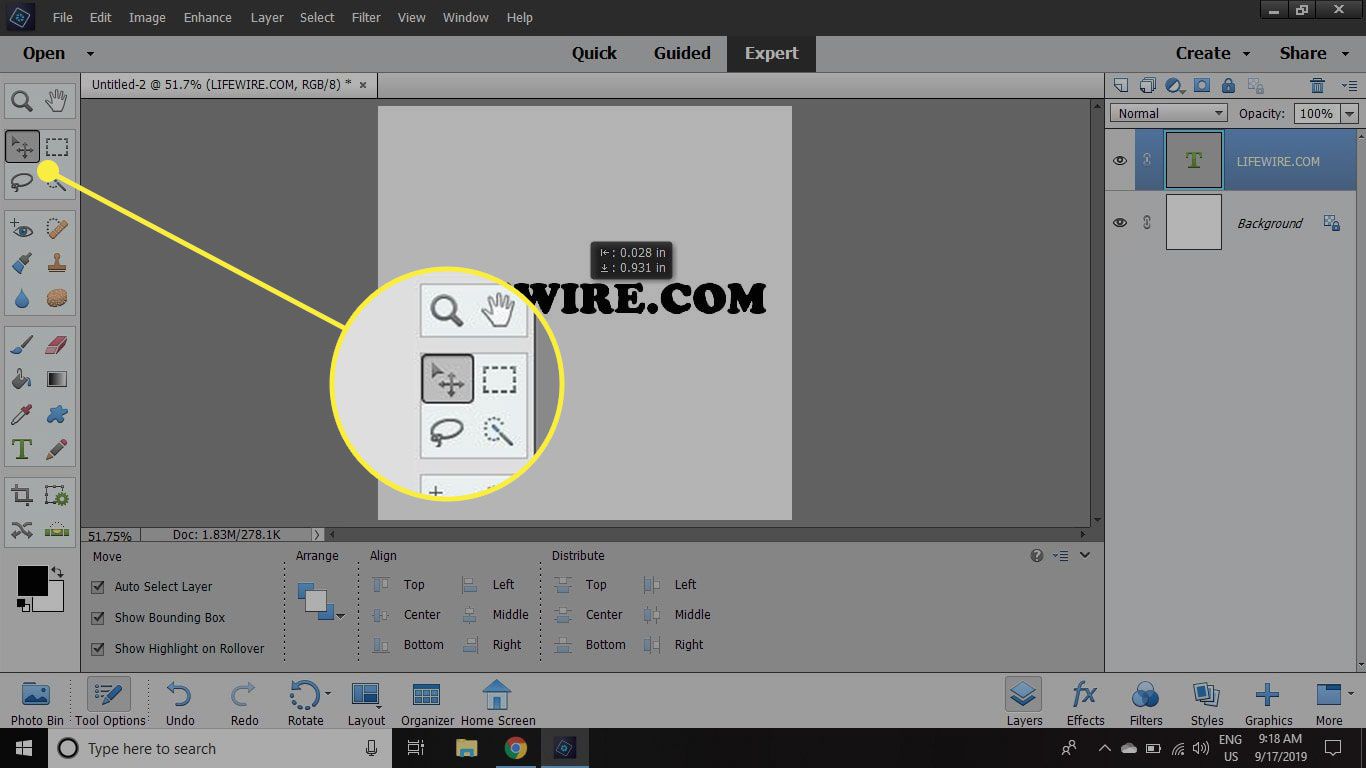Open the File menu
Screen dimensions: 1366x768
tap(62, 18)
